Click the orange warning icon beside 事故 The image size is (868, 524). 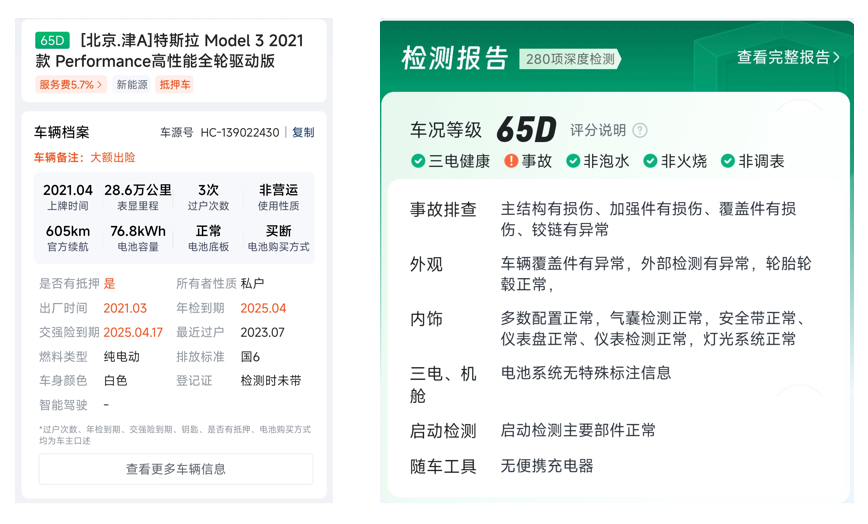pos(511,161)
